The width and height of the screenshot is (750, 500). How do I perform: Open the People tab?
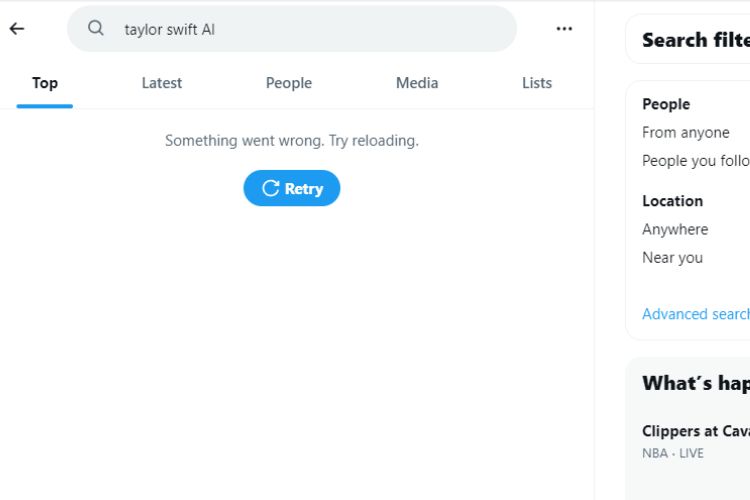tap(289, 83)
